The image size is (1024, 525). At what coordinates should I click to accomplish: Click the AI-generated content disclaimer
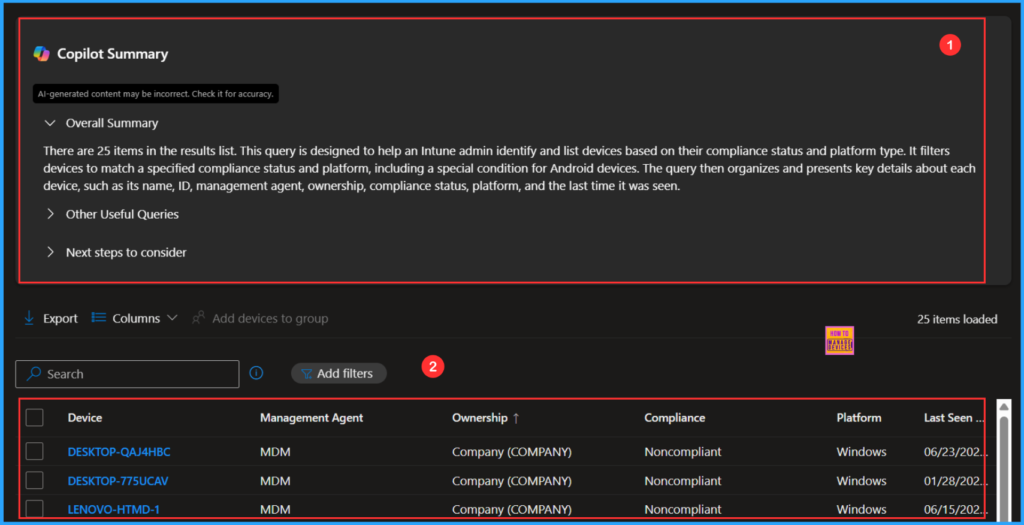point(155,93)
